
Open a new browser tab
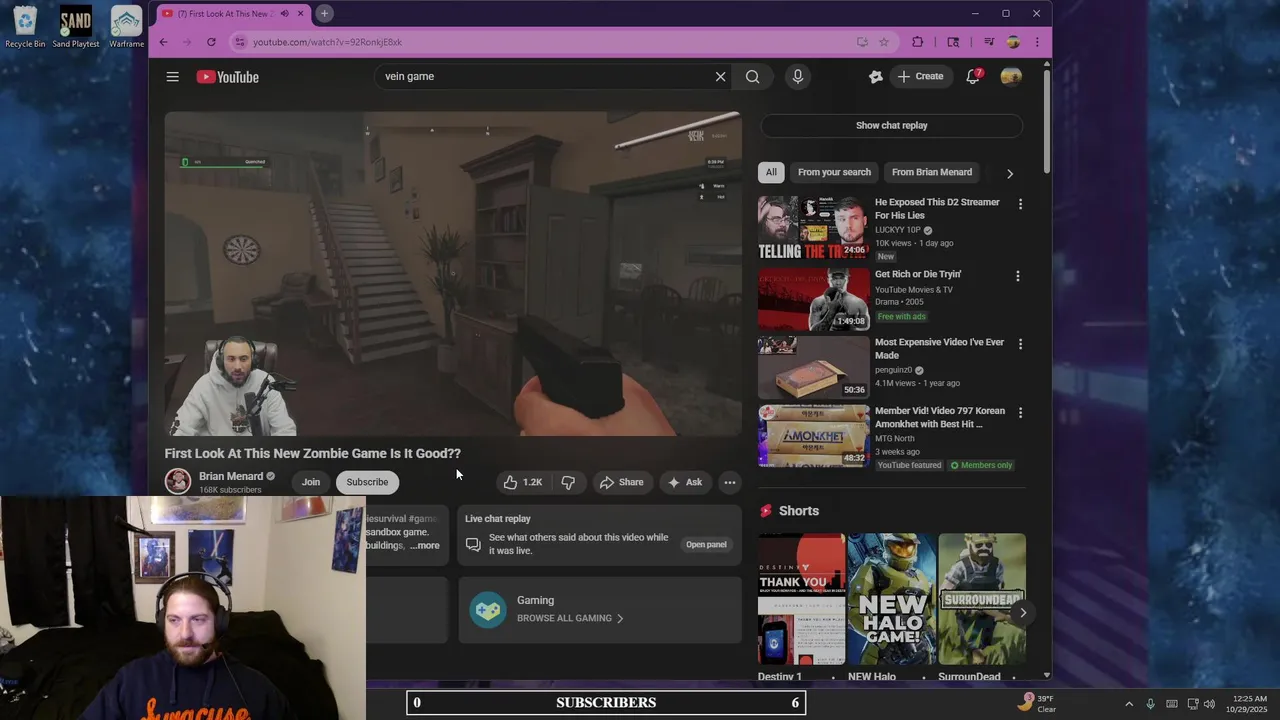[324, 13]
